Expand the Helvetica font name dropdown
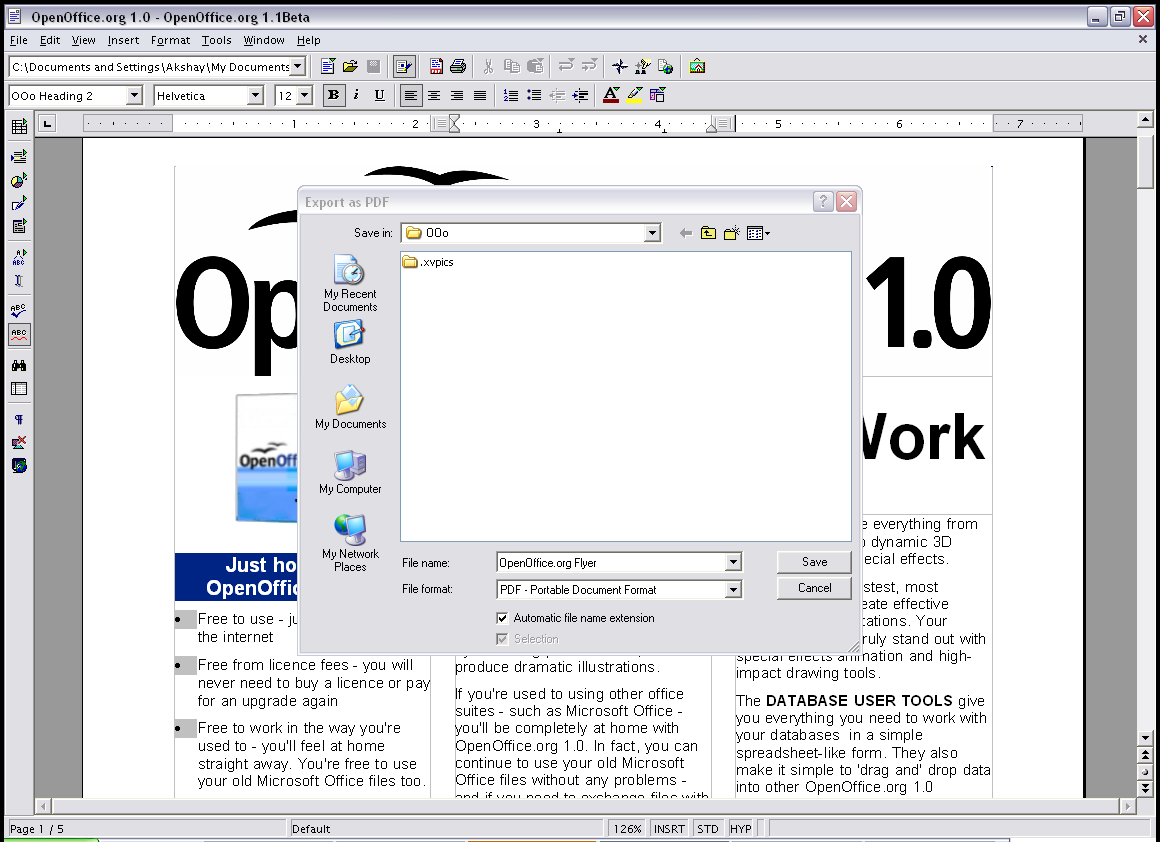1160x842 pixels. click(255, 95)
